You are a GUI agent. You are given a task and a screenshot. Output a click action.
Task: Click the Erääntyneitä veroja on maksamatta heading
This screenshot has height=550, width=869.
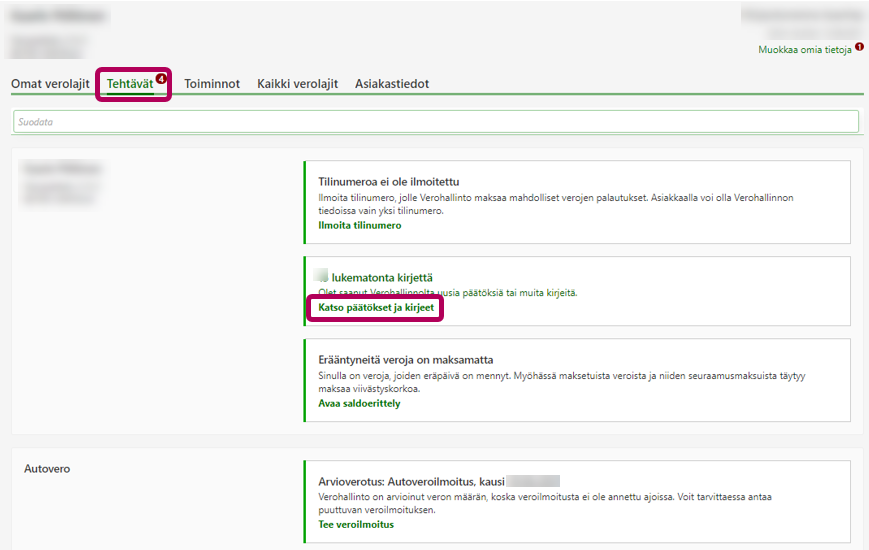tap(405, 359)
